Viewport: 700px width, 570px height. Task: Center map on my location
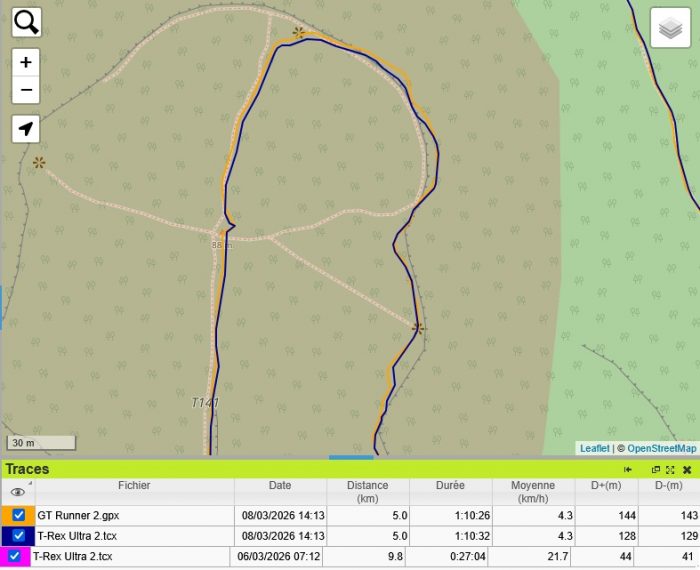(x=26, y=129)
